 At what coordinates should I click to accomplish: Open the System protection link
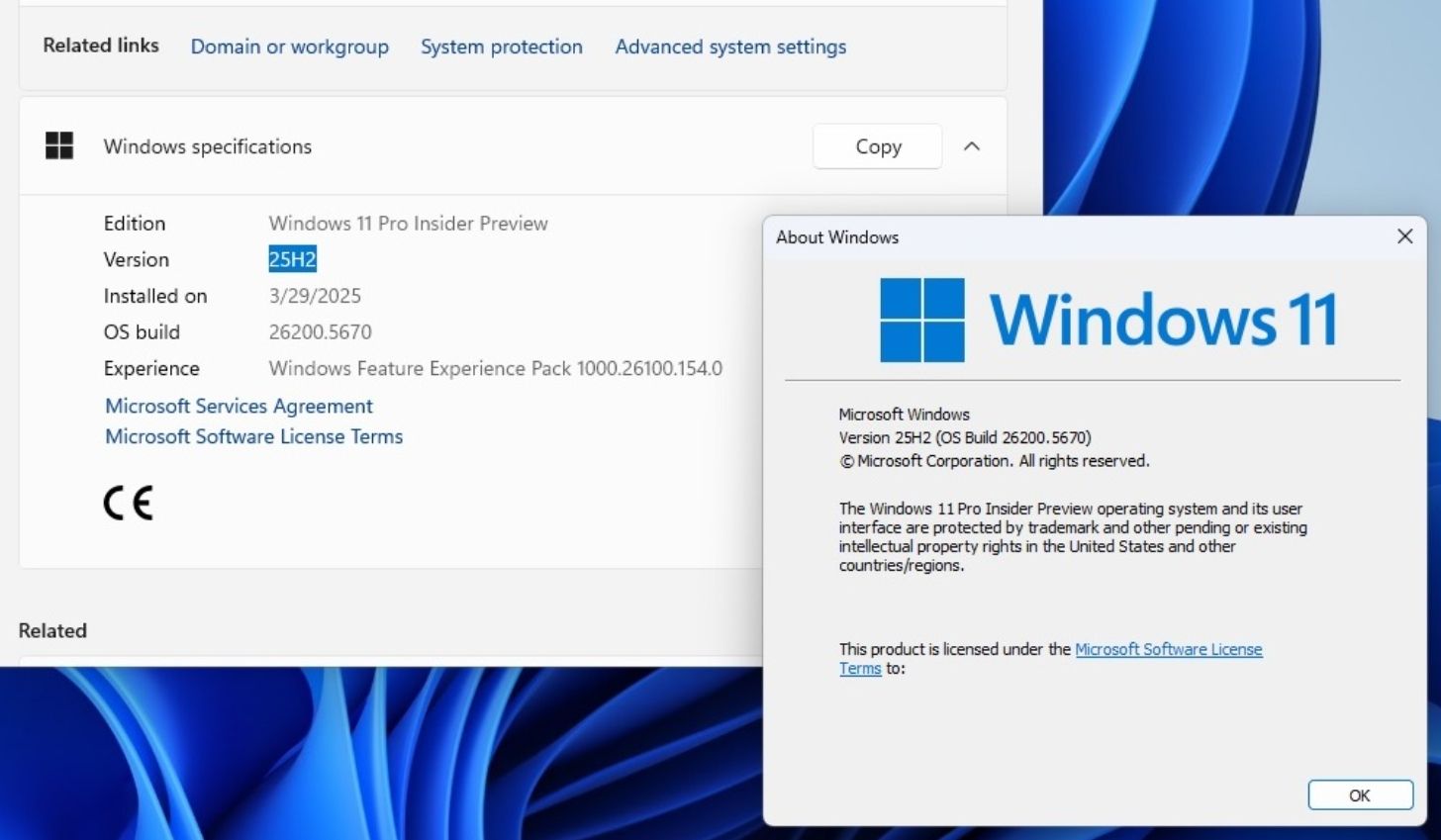(501, 47)
